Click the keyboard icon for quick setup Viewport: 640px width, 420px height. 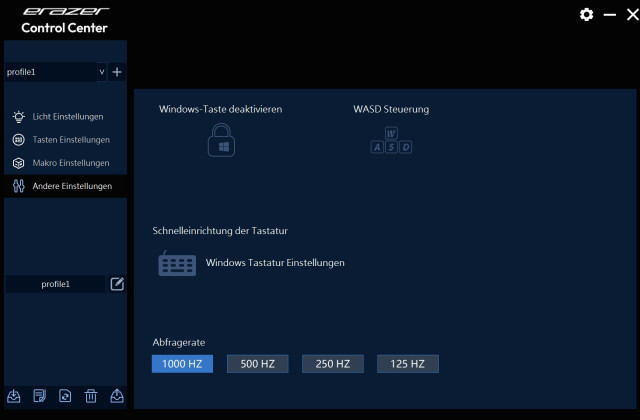click(x=177, y=263)
